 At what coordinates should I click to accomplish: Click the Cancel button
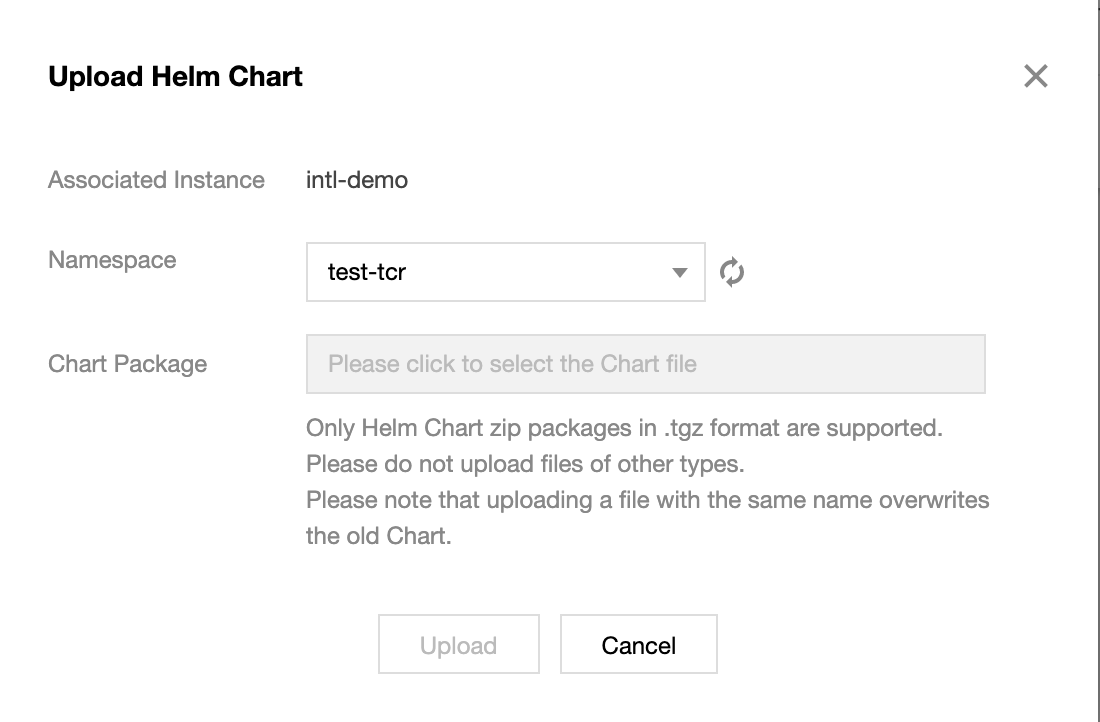(x=638, y=644)
